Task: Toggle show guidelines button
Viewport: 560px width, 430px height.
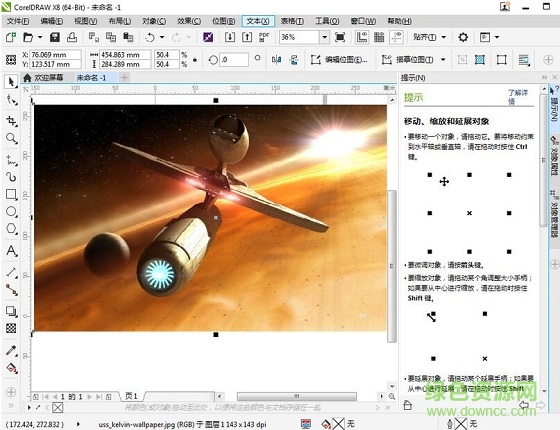Action: click(396, 37)
